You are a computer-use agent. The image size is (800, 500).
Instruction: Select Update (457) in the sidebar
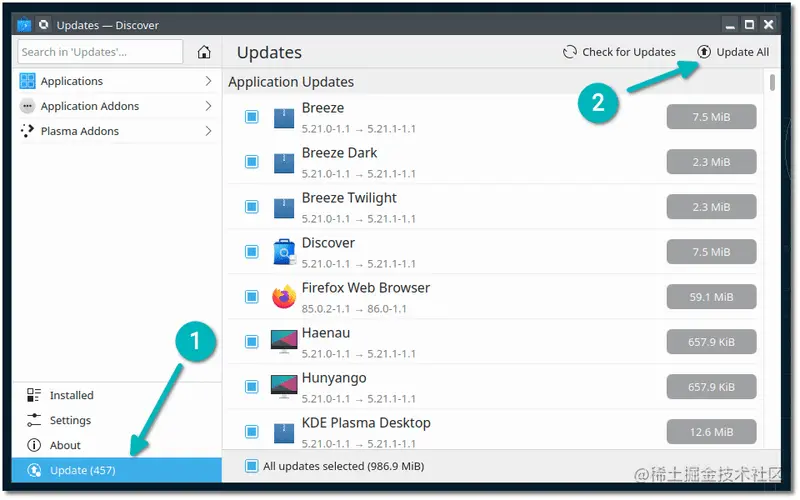(x=117, y=470)
